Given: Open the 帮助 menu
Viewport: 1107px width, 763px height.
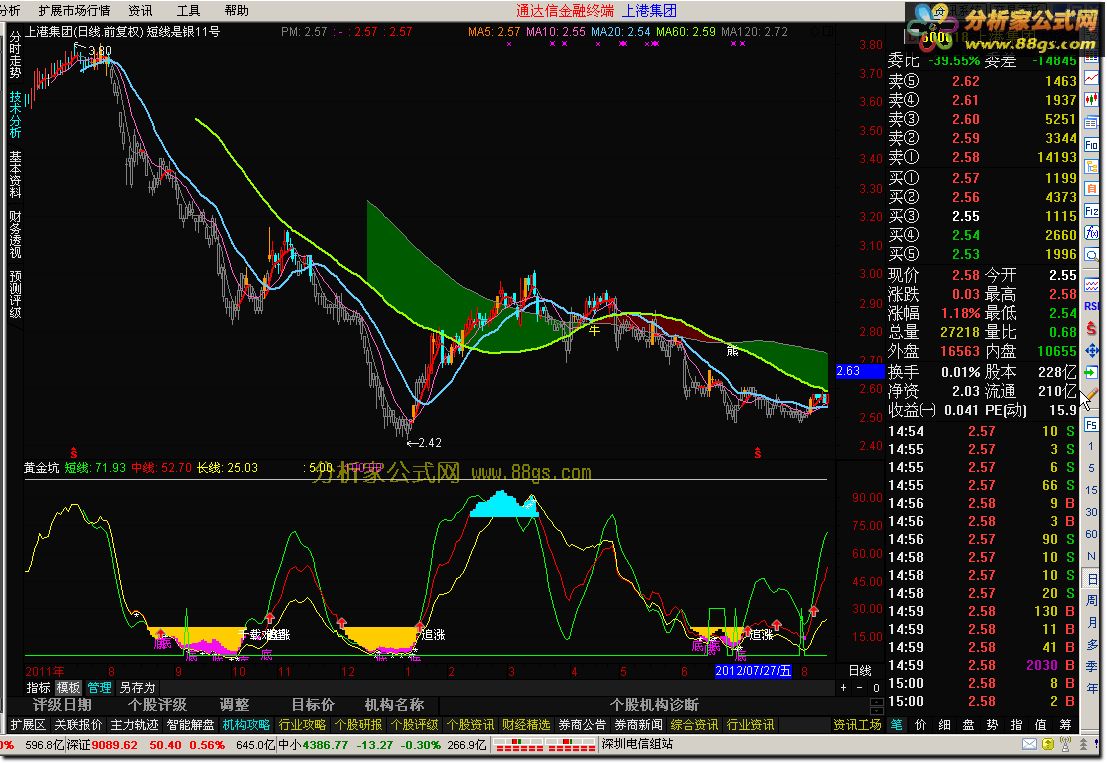Looking at the screenshot, I should (236, 11).
